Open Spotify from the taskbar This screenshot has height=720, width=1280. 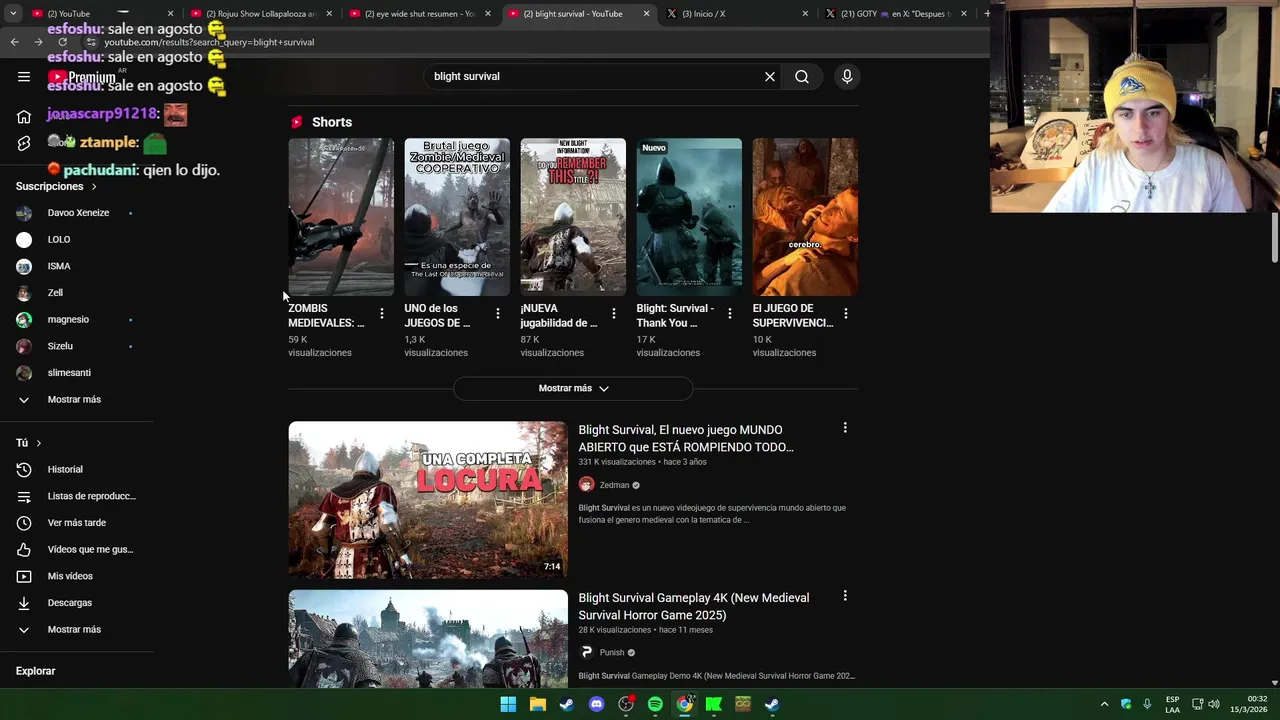pyautogui.click(x=655, y=704)
